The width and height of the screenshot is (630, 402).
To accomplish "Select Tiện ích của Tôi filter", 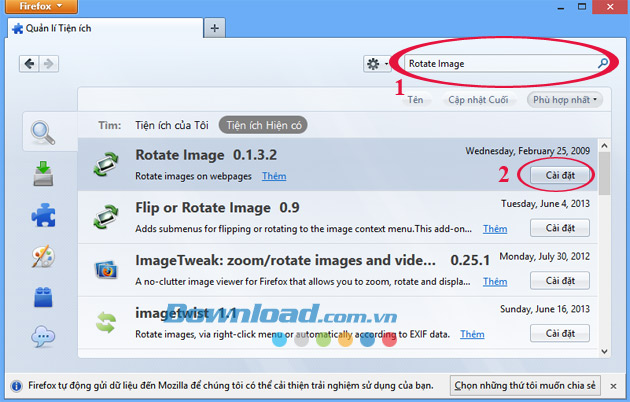I will pyautogui.click(x=172, y=125).
